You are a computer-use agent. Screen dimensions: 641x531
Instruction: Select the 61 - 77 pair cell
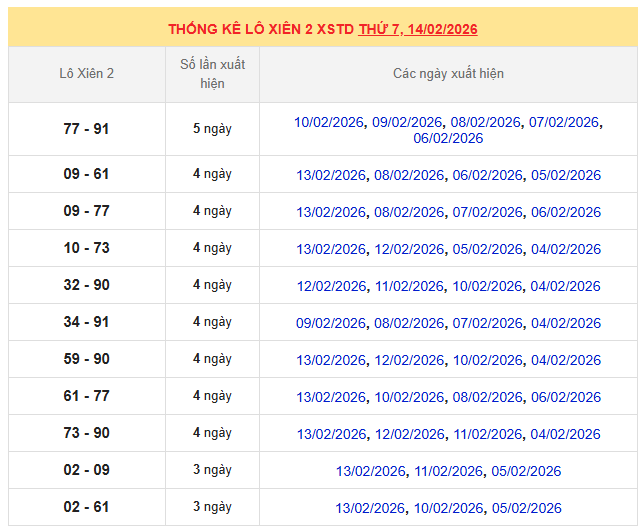point(86,396)
